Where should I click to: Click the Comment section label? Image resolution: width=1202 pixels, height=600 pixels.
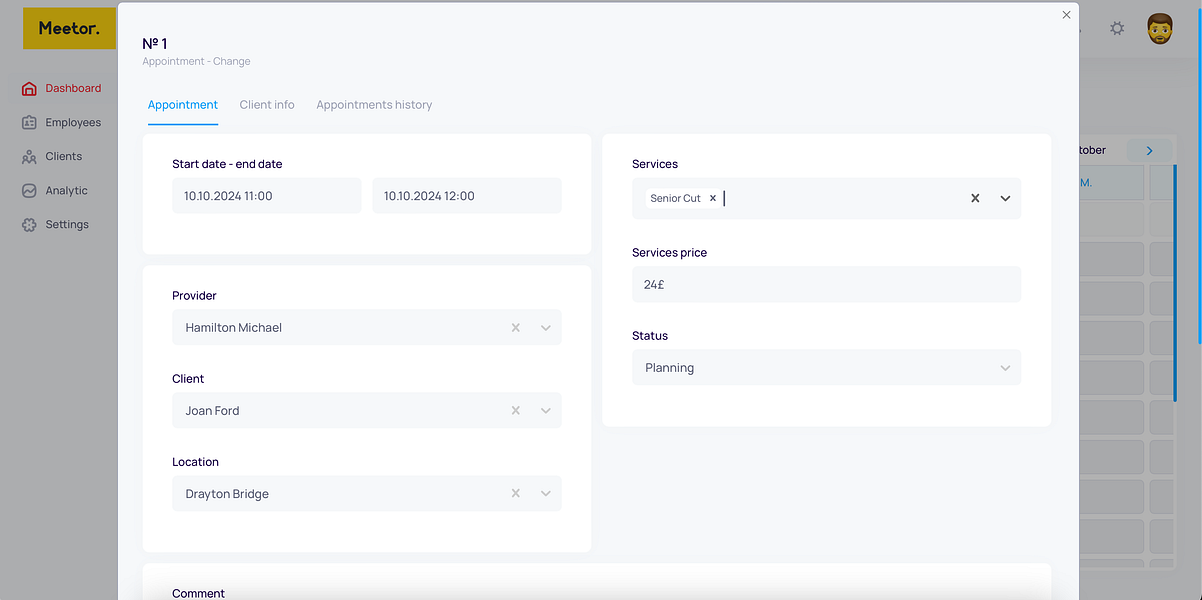pos(198,593)
